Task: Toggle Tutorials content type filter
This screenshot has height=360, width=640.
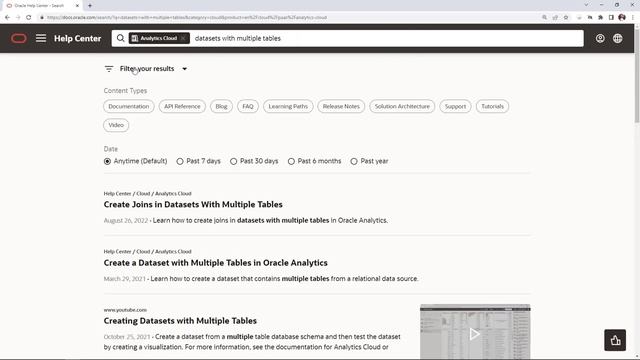Action: [492, 107]
